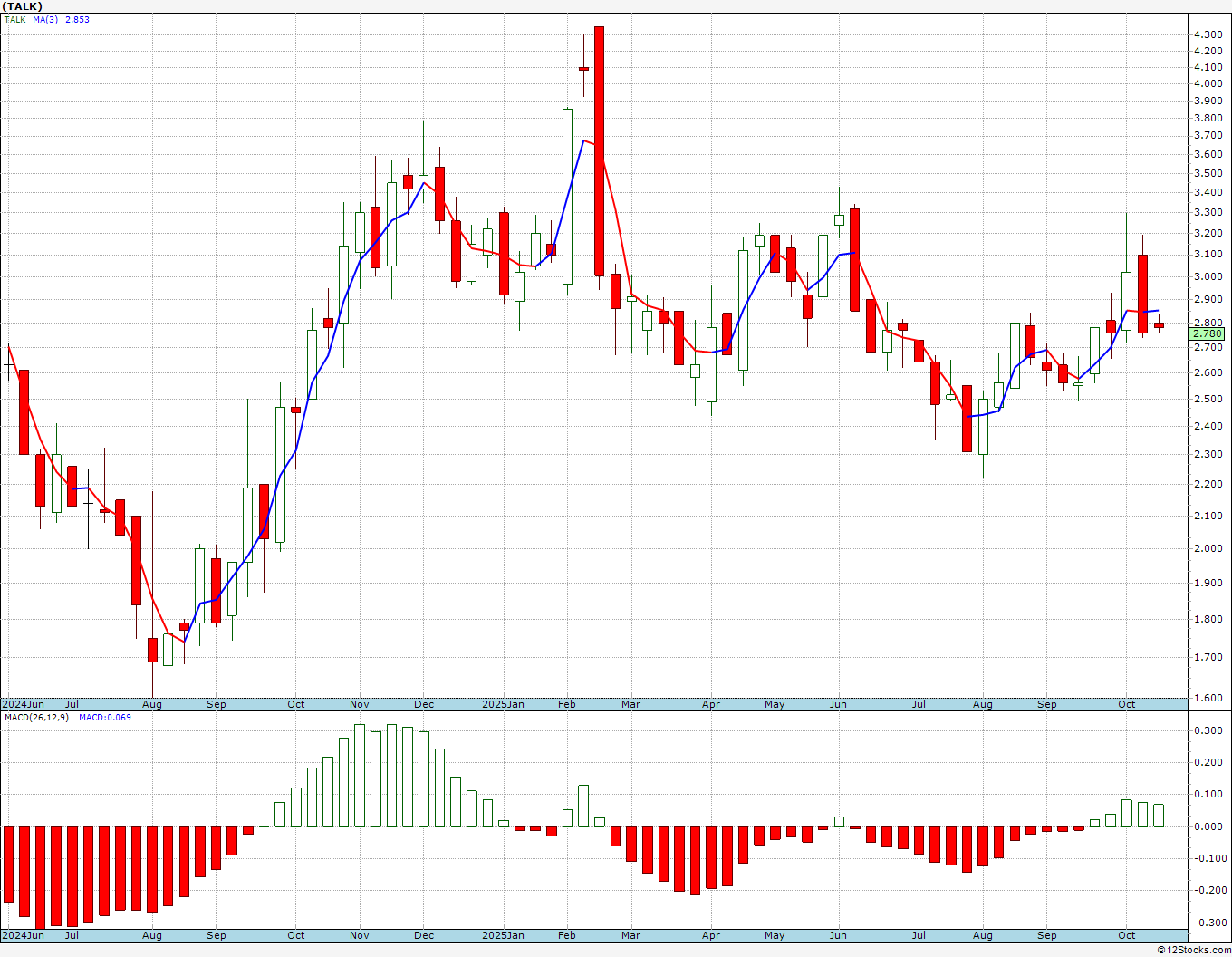Select the 2.300 price axis label
The image size is (1232, 957).
(x=1208, y=454)
